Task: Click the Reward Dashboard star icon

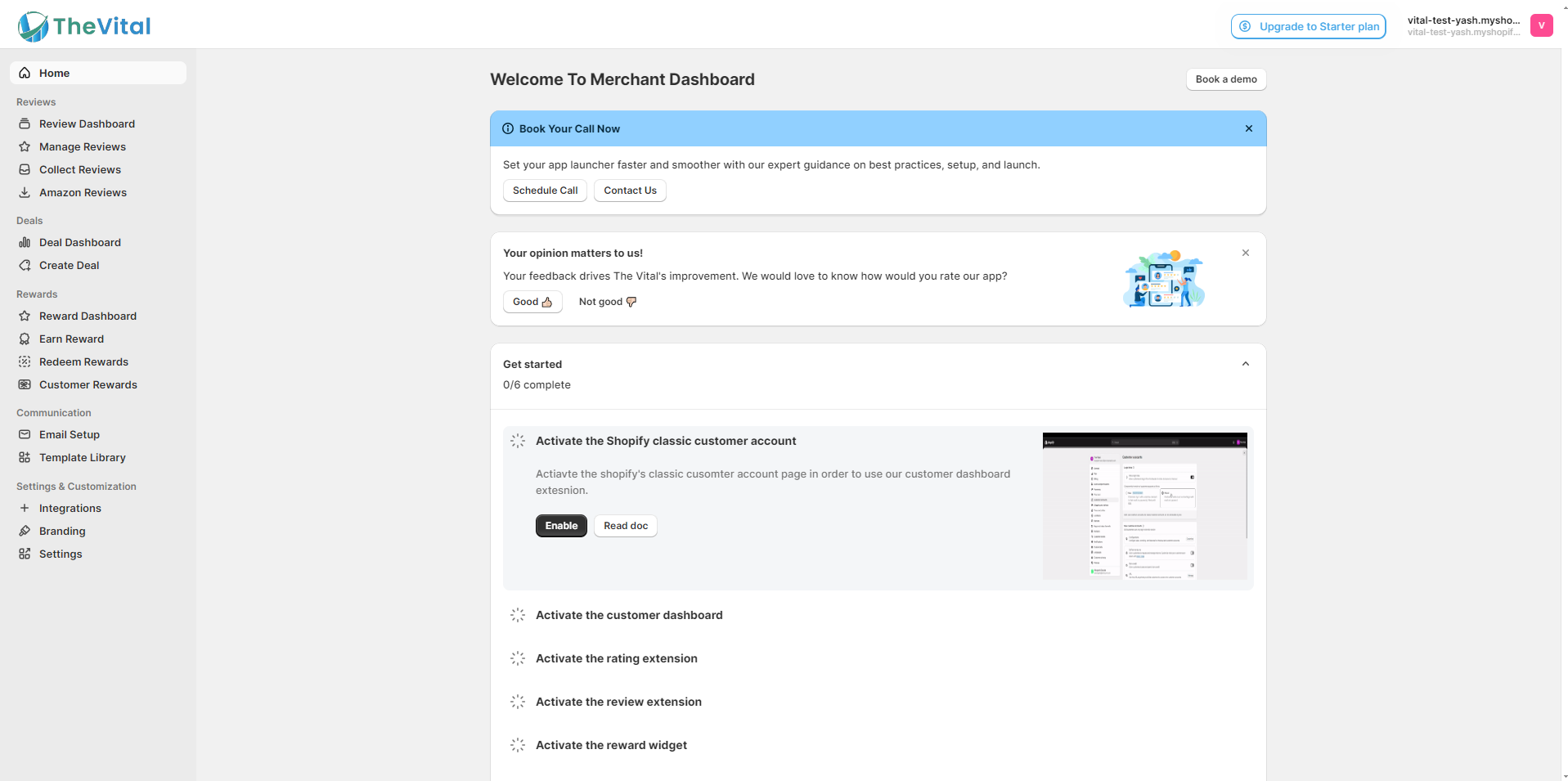Action: point(25,316)
